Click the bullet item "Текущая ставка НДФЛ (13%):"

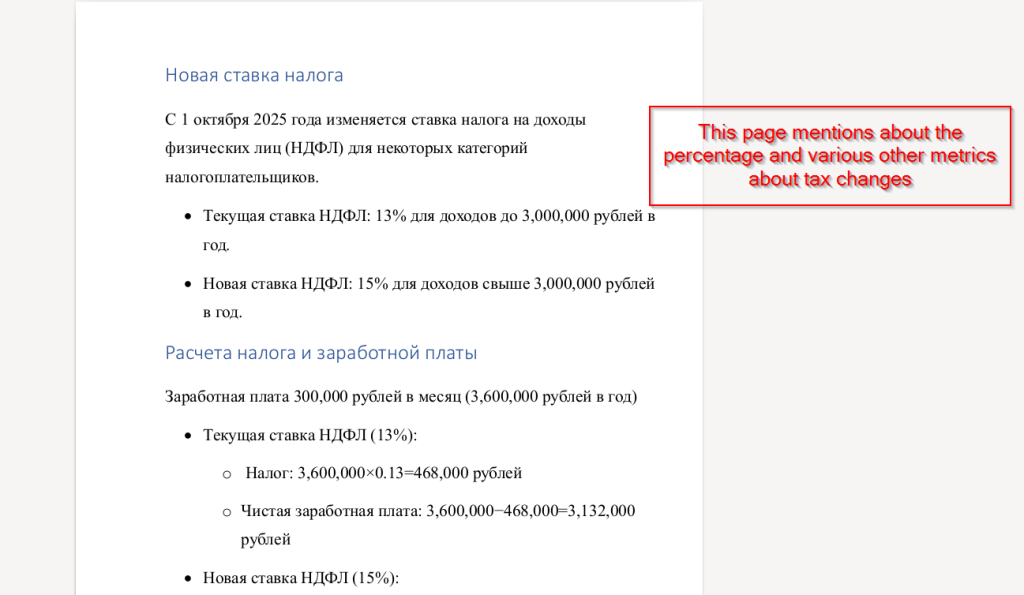(x=309, y=435)
